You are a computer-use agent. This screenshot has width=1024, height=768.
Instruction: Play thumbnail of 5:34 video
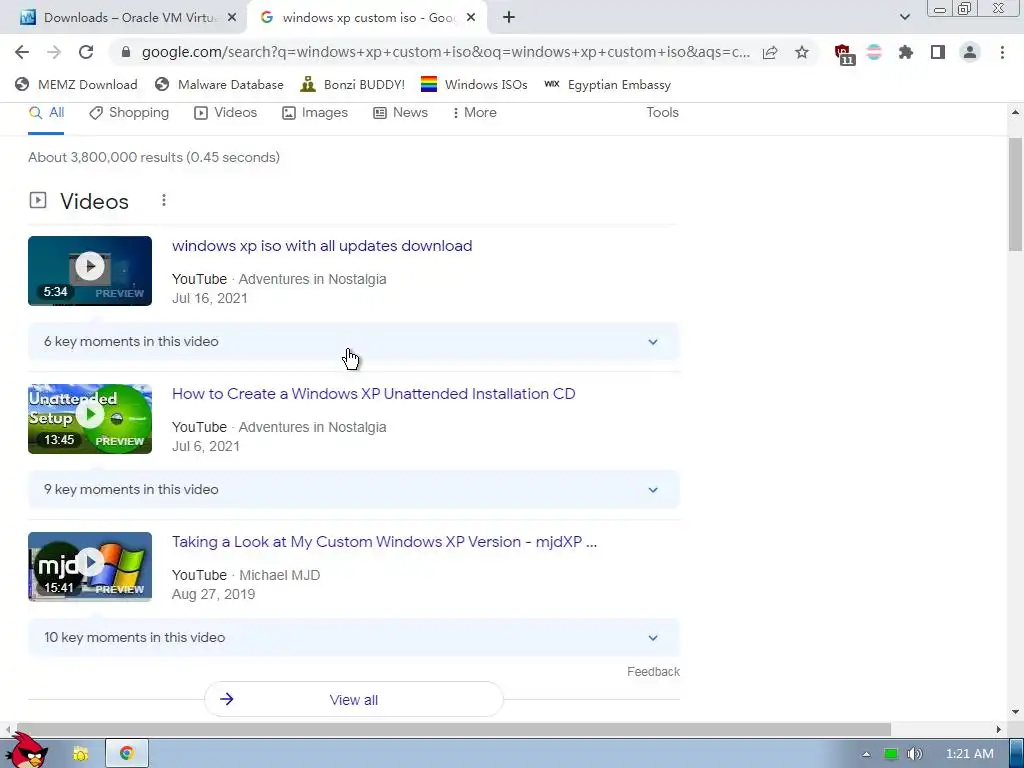(x=90, y=271)
